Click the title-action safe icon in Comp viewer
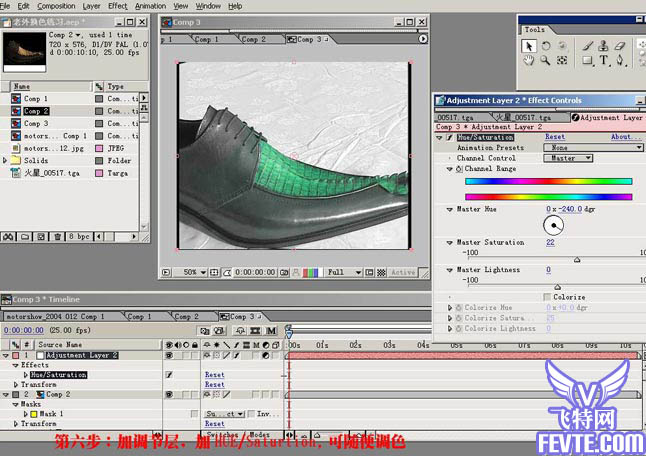This screenshot has height=456, width=646. point(214,272)
